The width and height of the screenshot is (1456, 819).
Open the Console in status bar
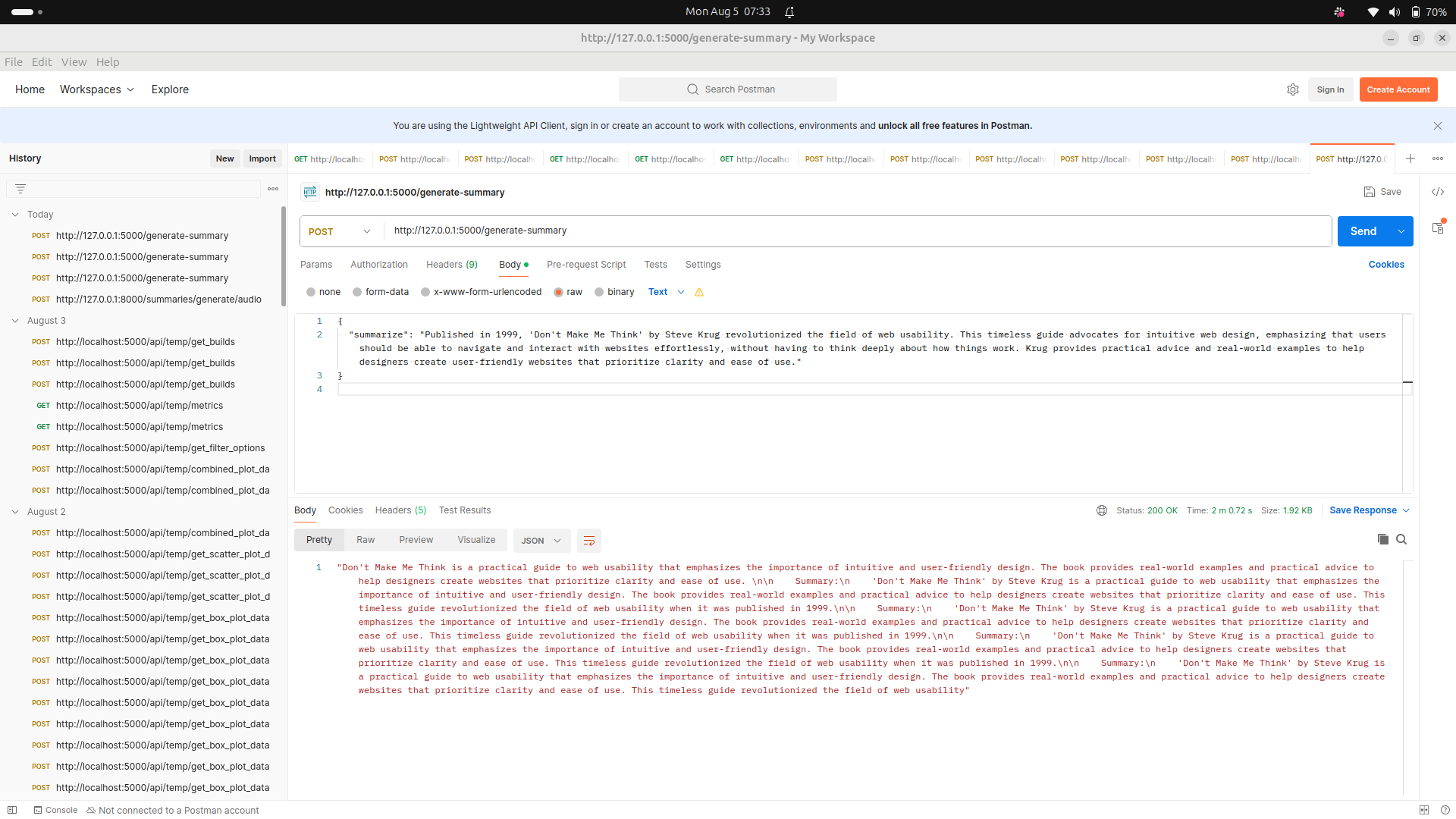[x=55, y=810]
